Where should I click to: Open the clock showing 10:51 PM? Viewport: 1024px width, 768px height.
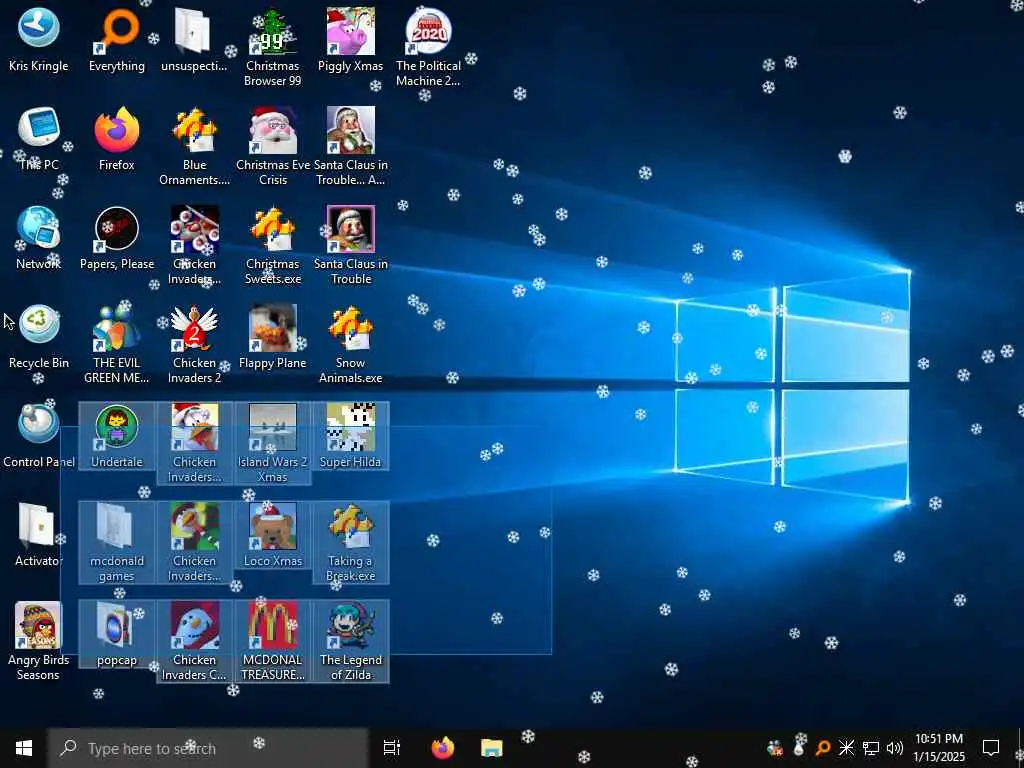click(939, 748)
